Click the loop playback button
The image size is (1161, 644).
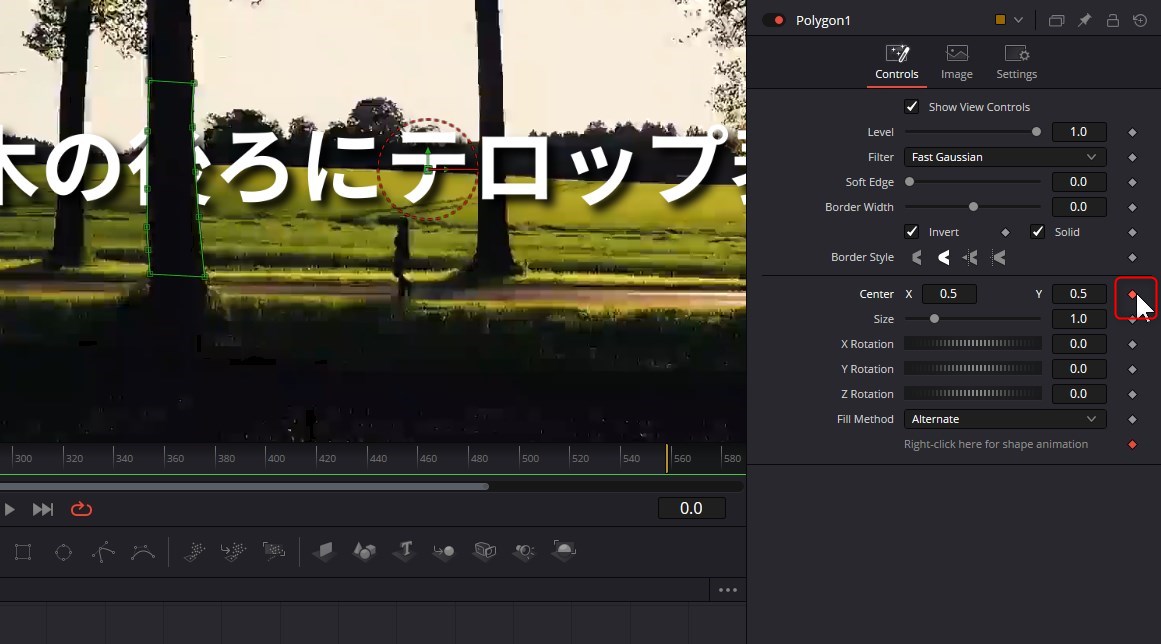coord(80,508)
